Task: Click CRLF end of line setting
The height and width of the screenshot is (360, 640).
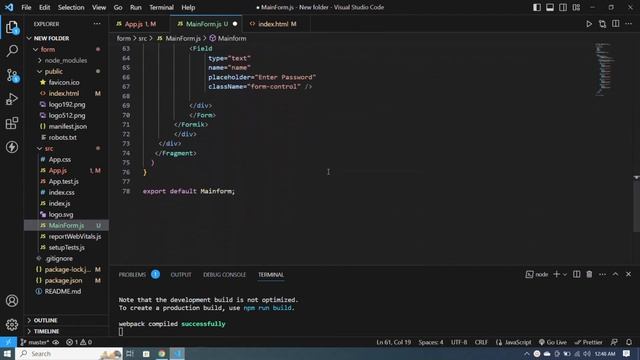Action: 481,342
